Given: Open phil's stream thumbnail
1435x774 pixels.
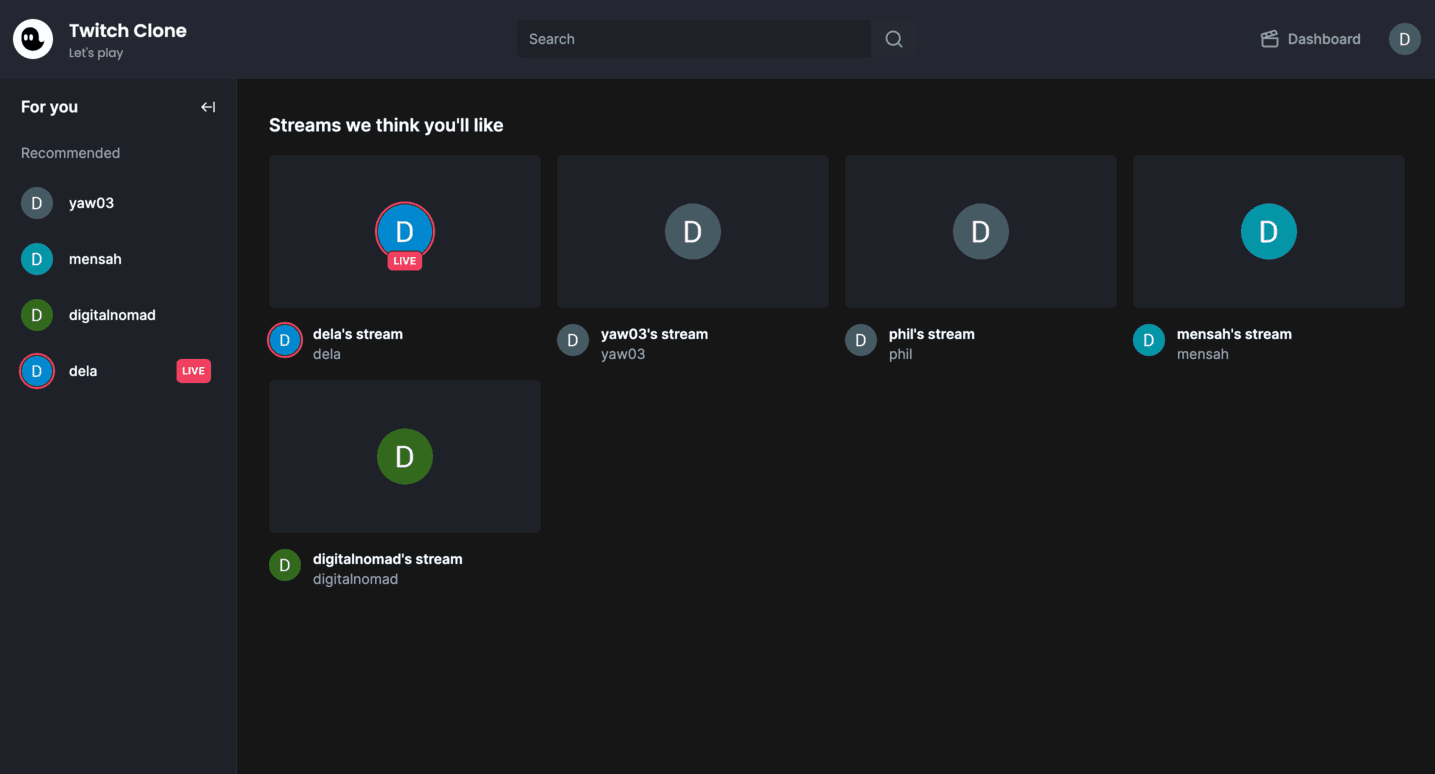Looking at the screenshot, I should [981, 231].
